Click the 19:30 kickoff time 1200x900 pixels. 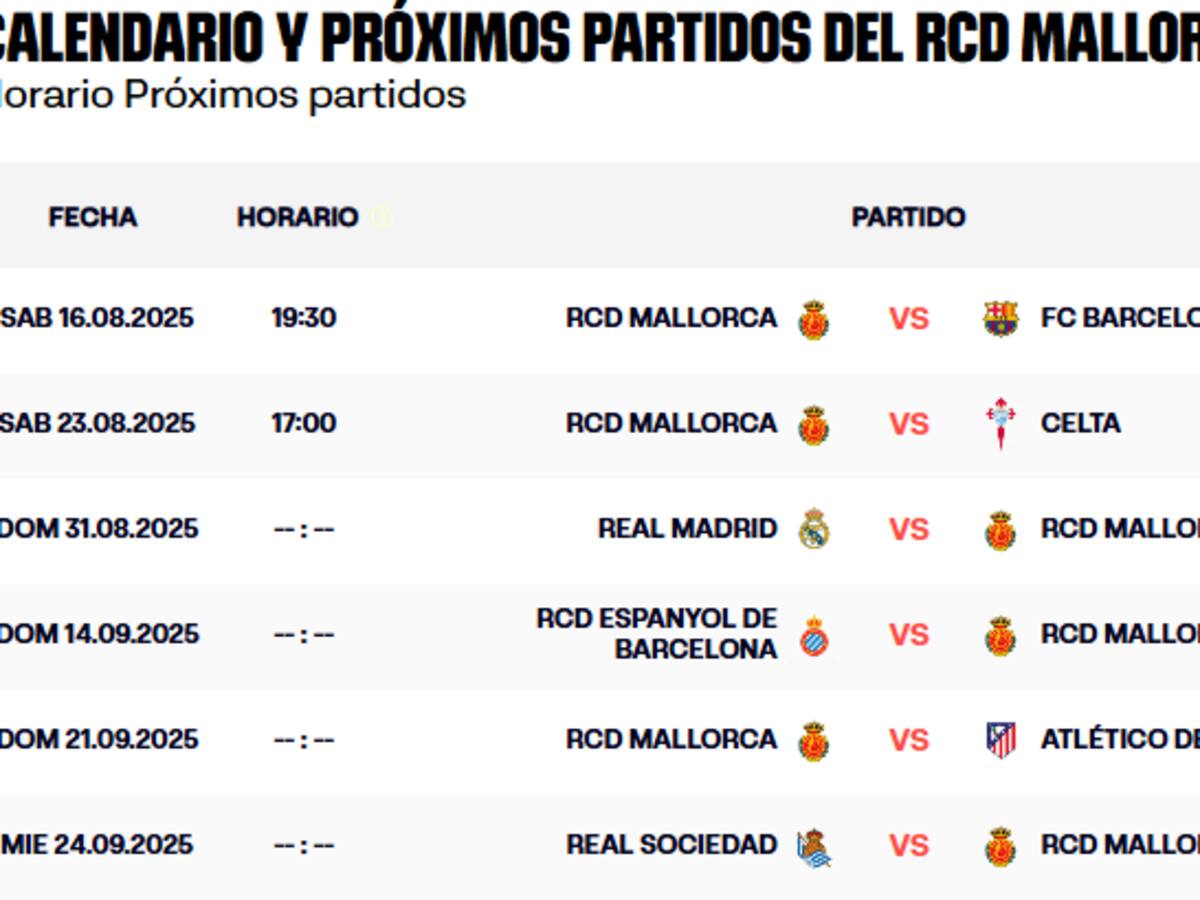(304, 318)
